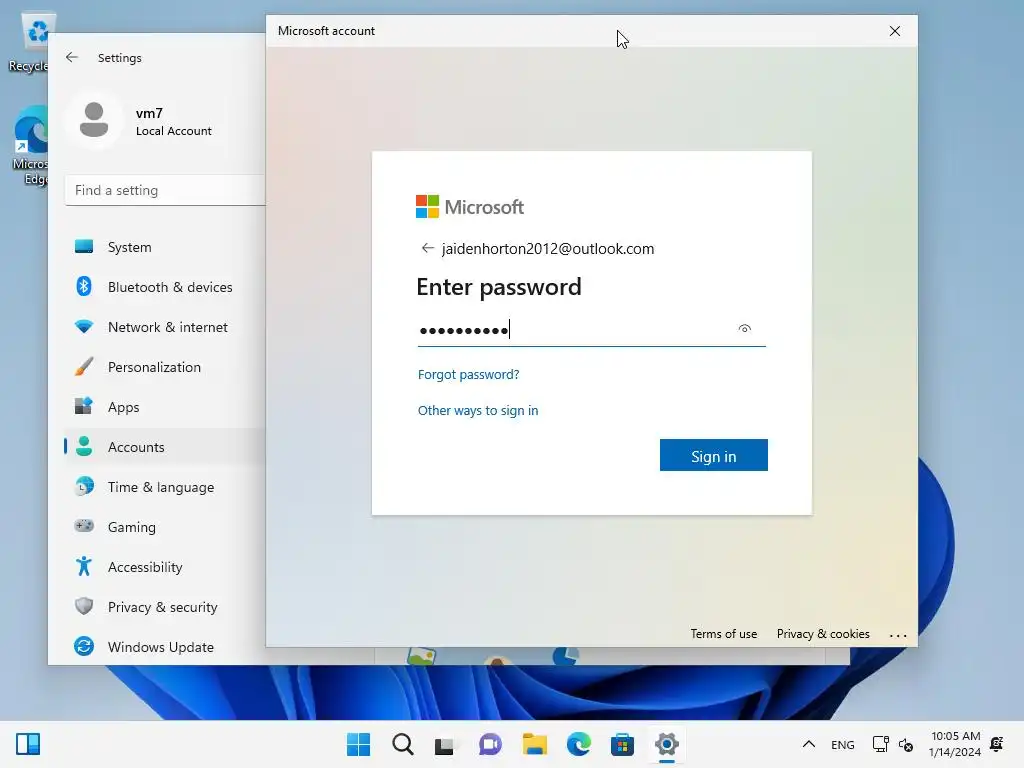1024x768 pixels.
Task: Open Terms of use link
Action: tap(724, 633)
